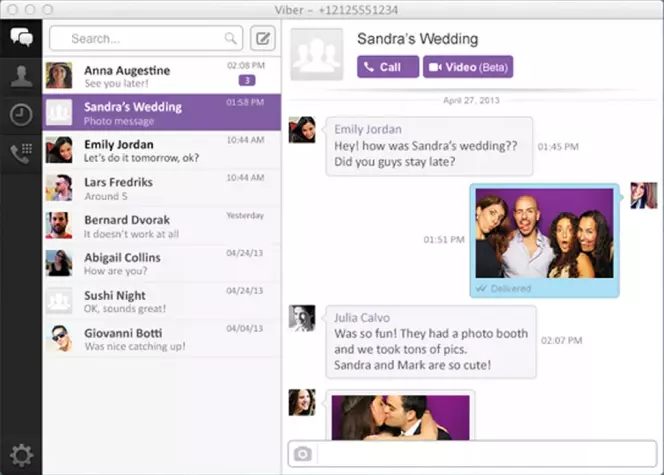Open the Giovanni Botti conversation
The image size is (664, 475).
coord(162,338)
